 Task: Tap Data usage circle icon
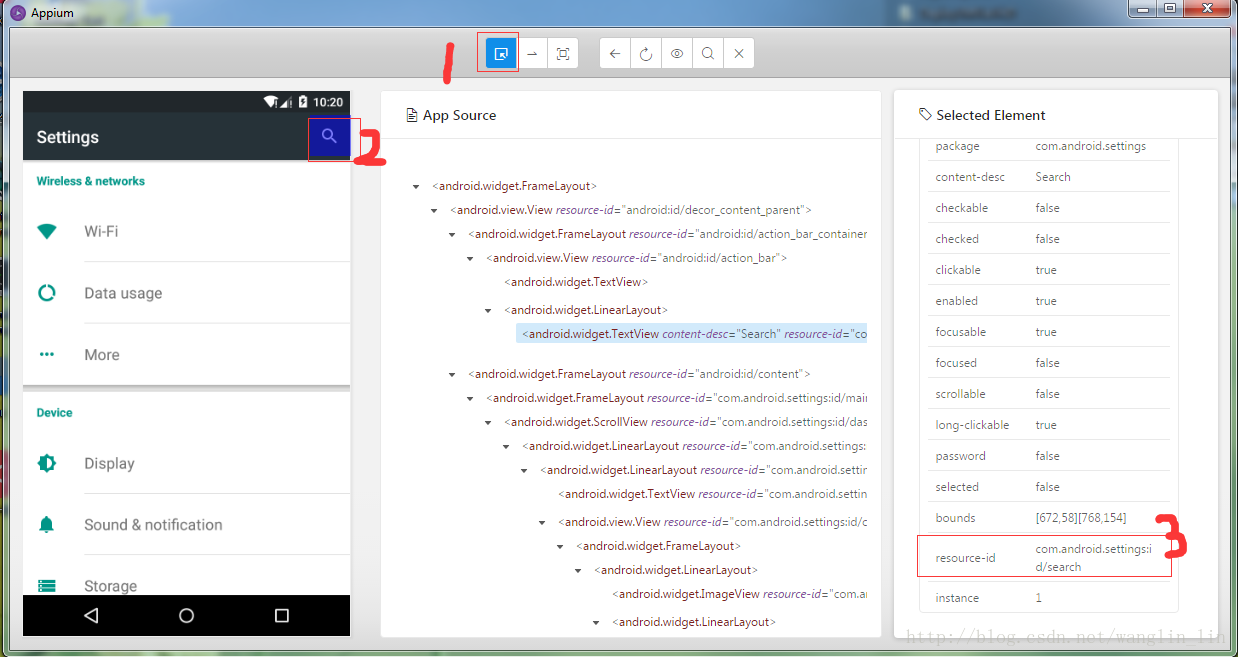(x=47, y=293)
